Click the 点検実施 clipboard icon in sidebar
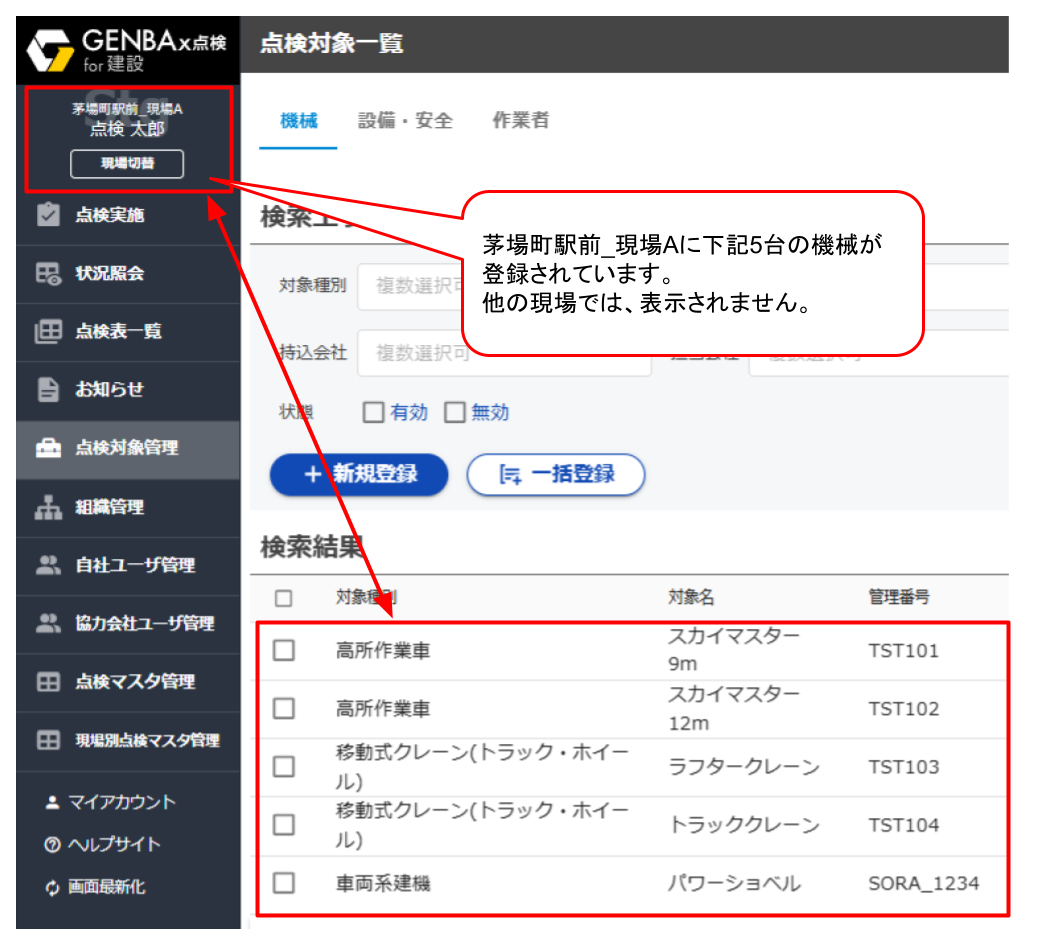Screen dimensions: 1041x944 (x=48, y=215)
